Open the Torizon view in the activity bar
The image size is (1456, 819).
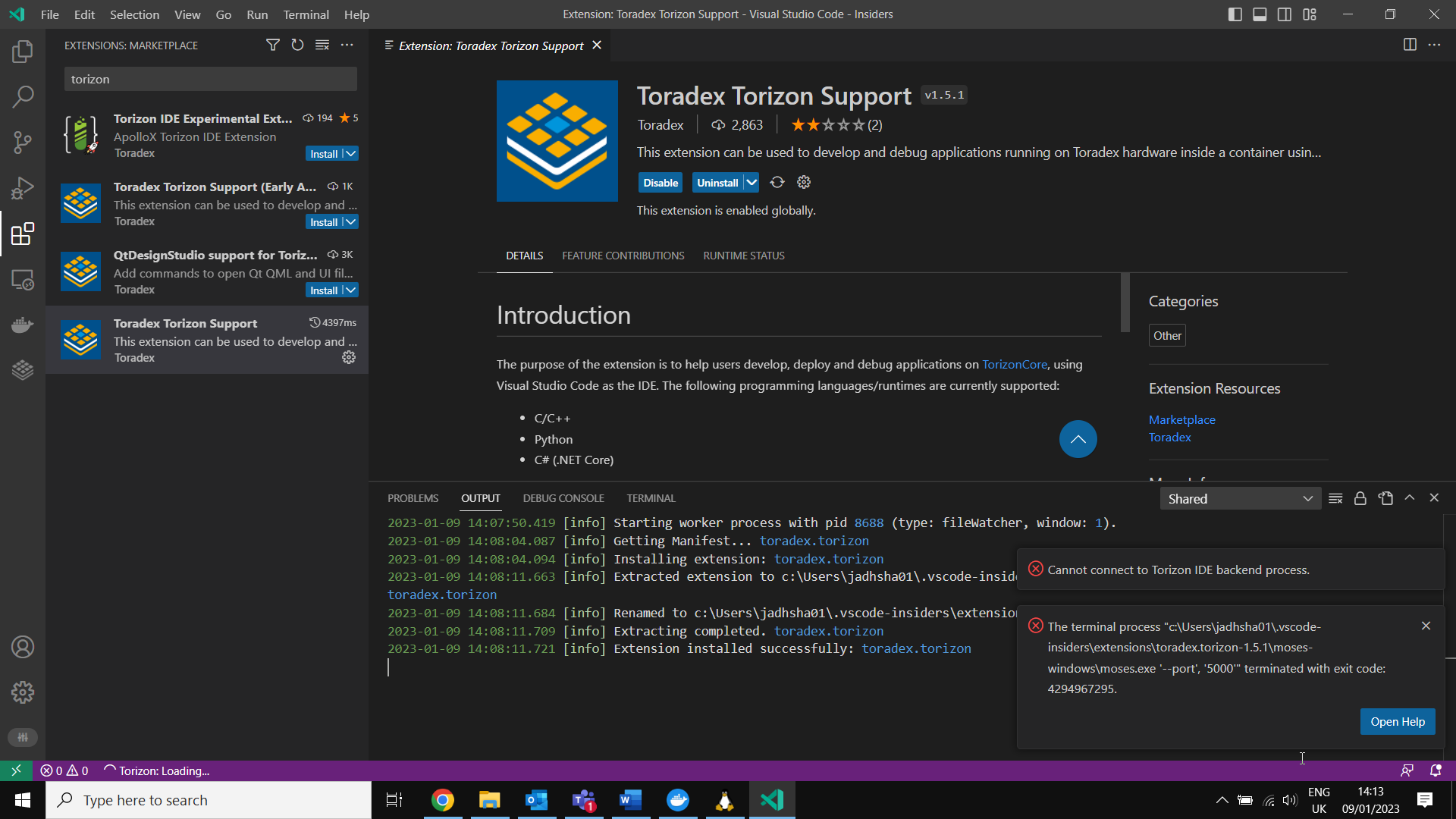(23, 370)
